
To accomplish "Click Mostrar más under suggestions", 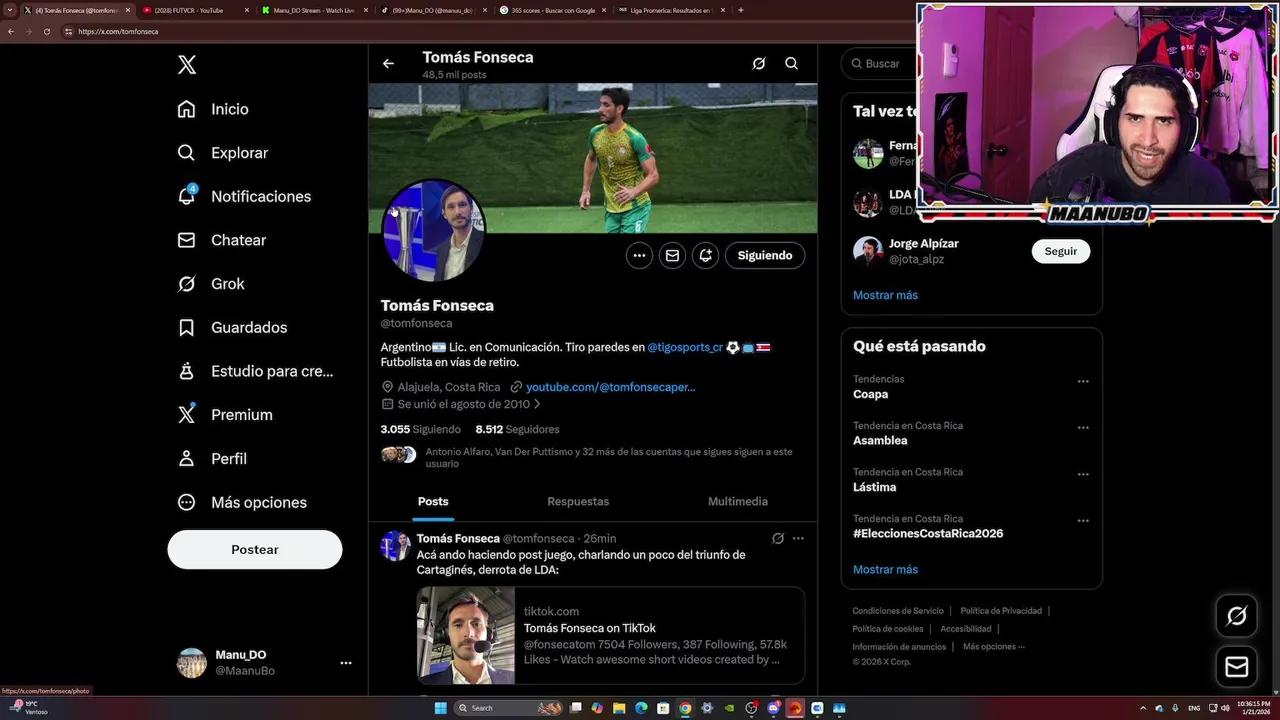I will (x=885, y=295).
